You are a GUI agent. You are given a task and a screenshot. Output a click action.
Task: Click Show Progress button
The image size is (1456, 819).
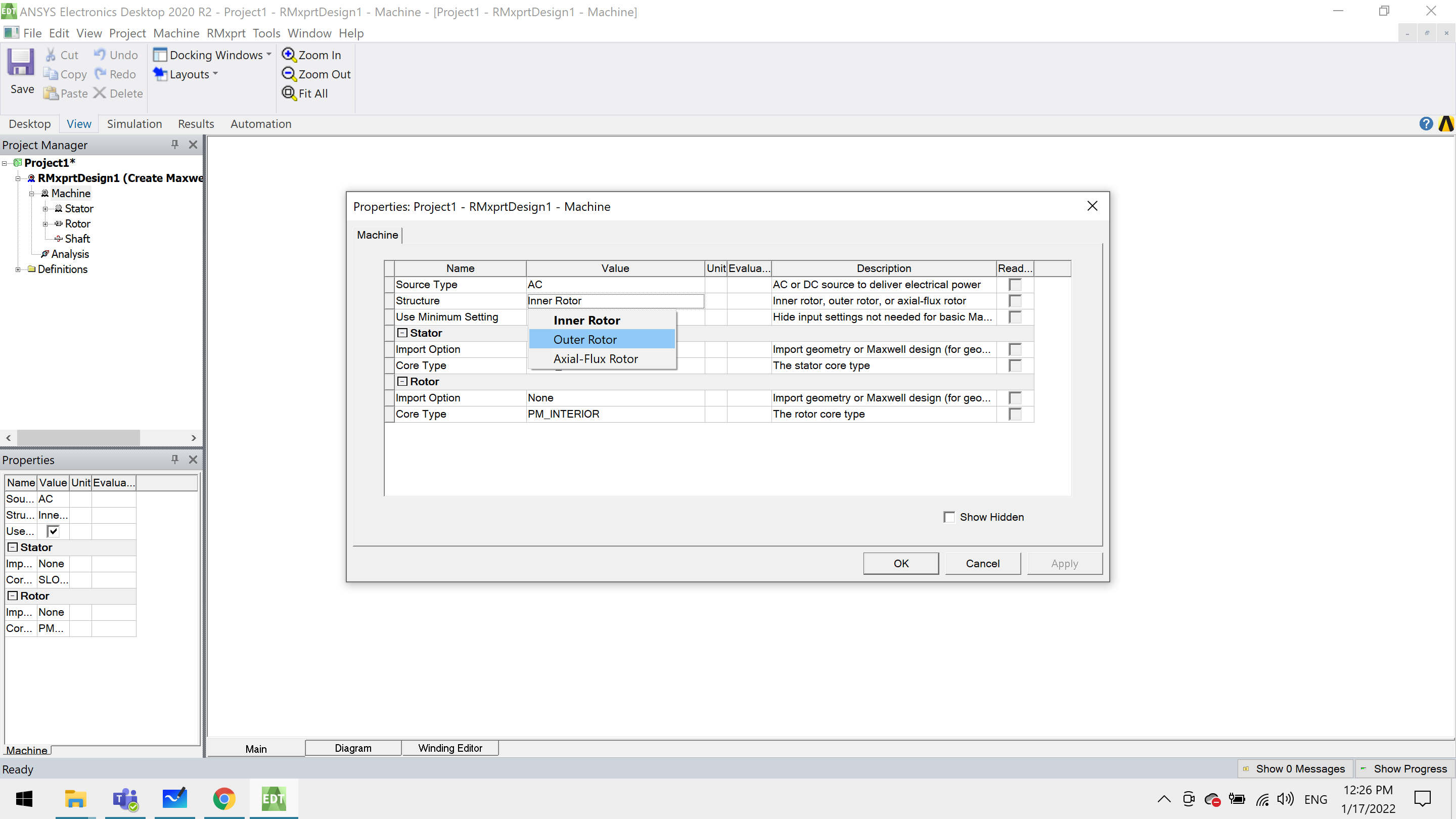click(x=1404, y=768)
